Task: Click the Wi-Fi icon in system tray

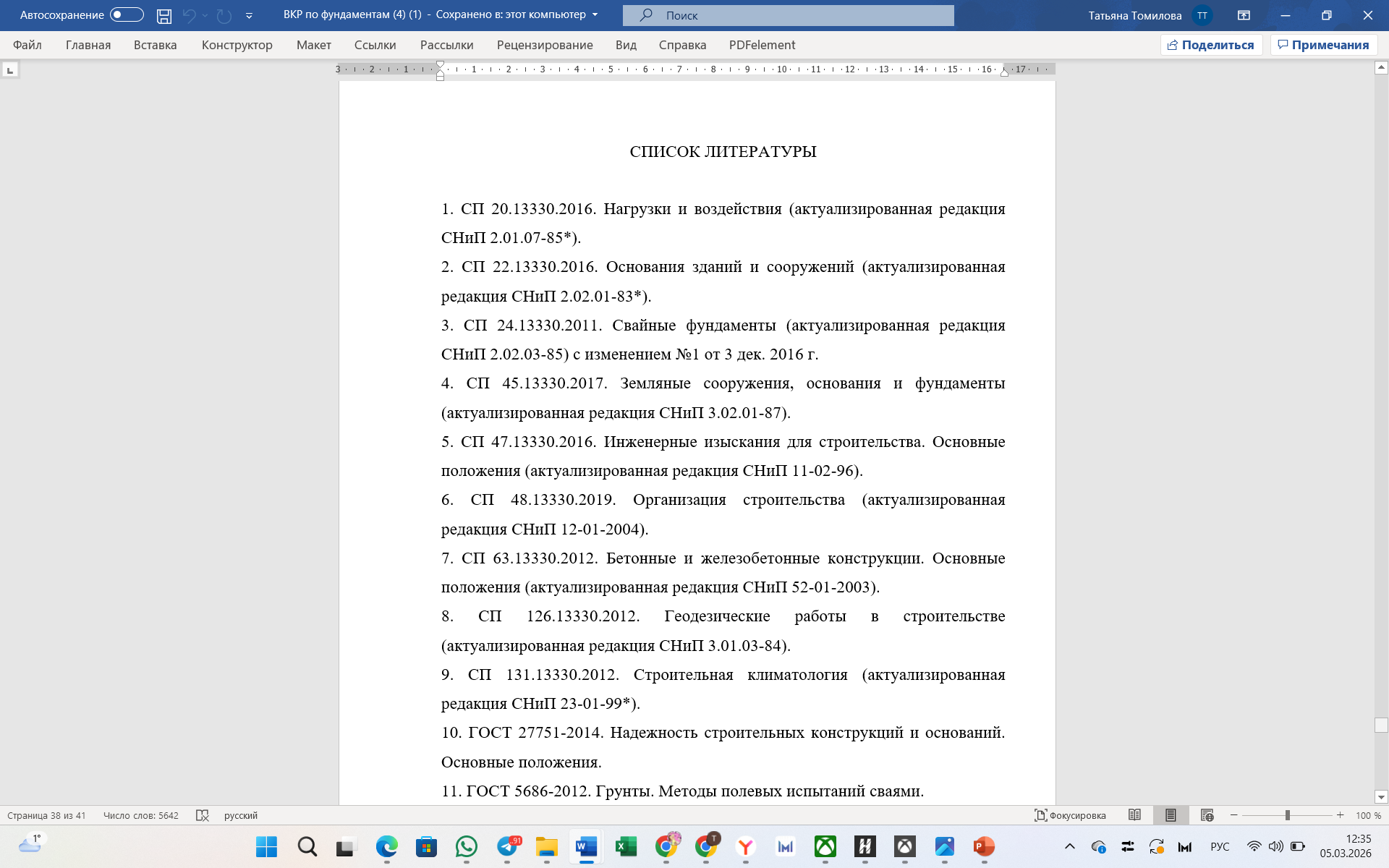Action: (x=1254, y=846)
